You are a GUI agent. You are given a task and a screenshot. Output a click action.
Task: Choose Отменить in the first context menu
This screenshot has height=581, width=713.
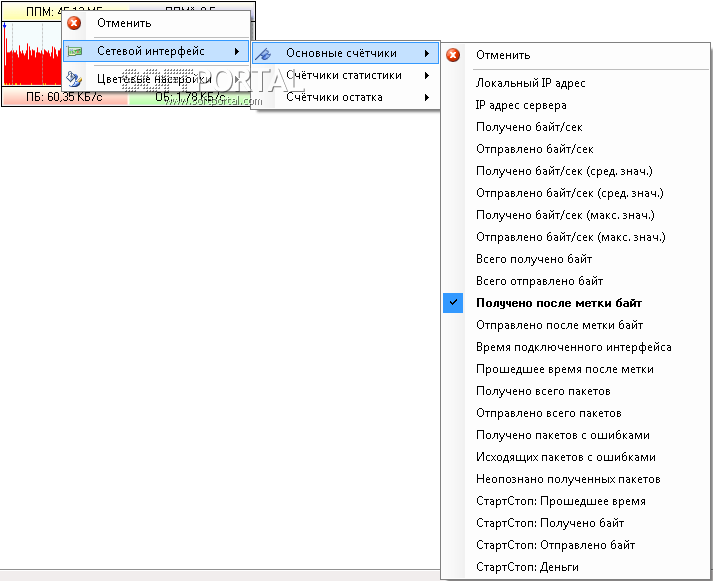click(x=156, y=23)
